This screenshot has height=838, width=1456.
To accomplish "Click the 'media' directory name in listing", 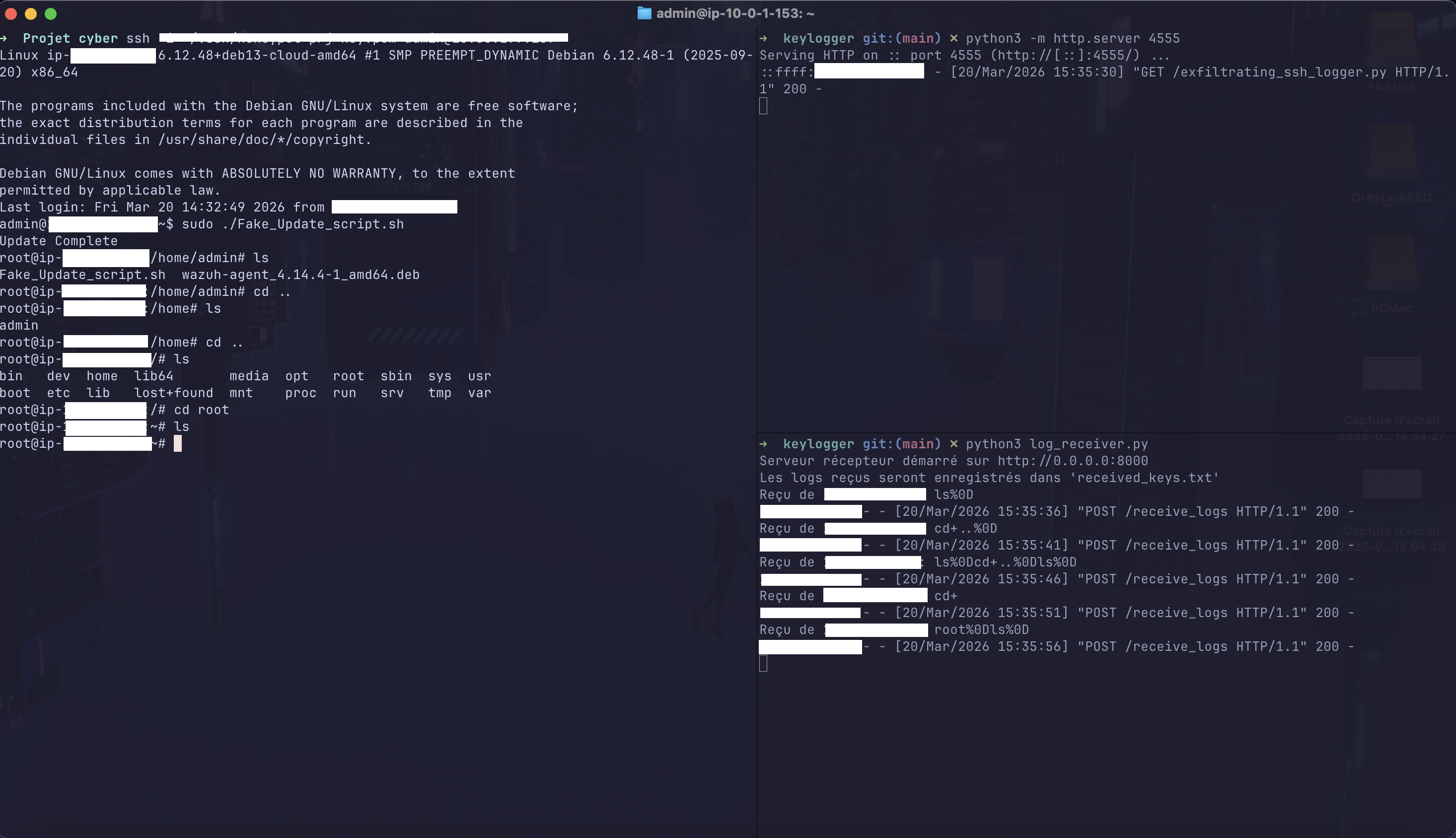I will [249, 376].
